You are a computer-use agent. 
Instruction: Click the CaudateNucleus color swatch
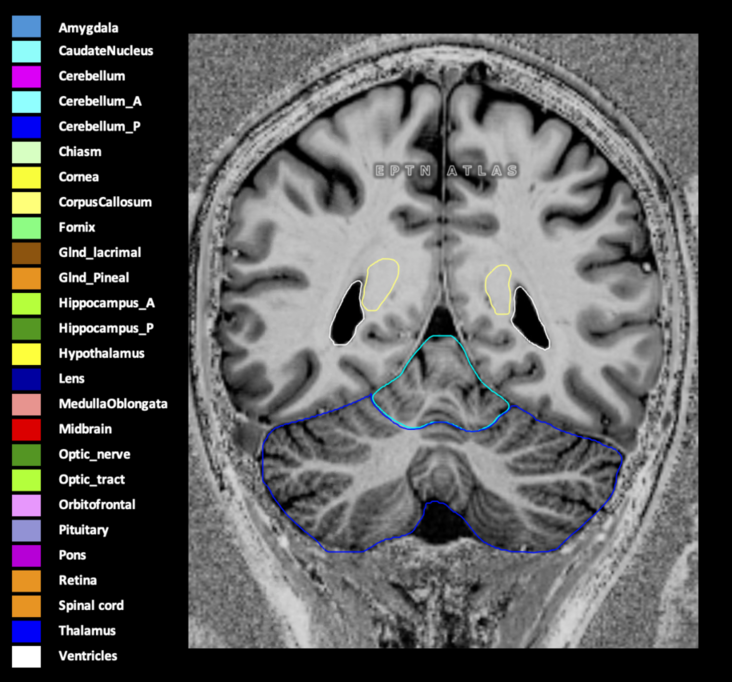26,51
